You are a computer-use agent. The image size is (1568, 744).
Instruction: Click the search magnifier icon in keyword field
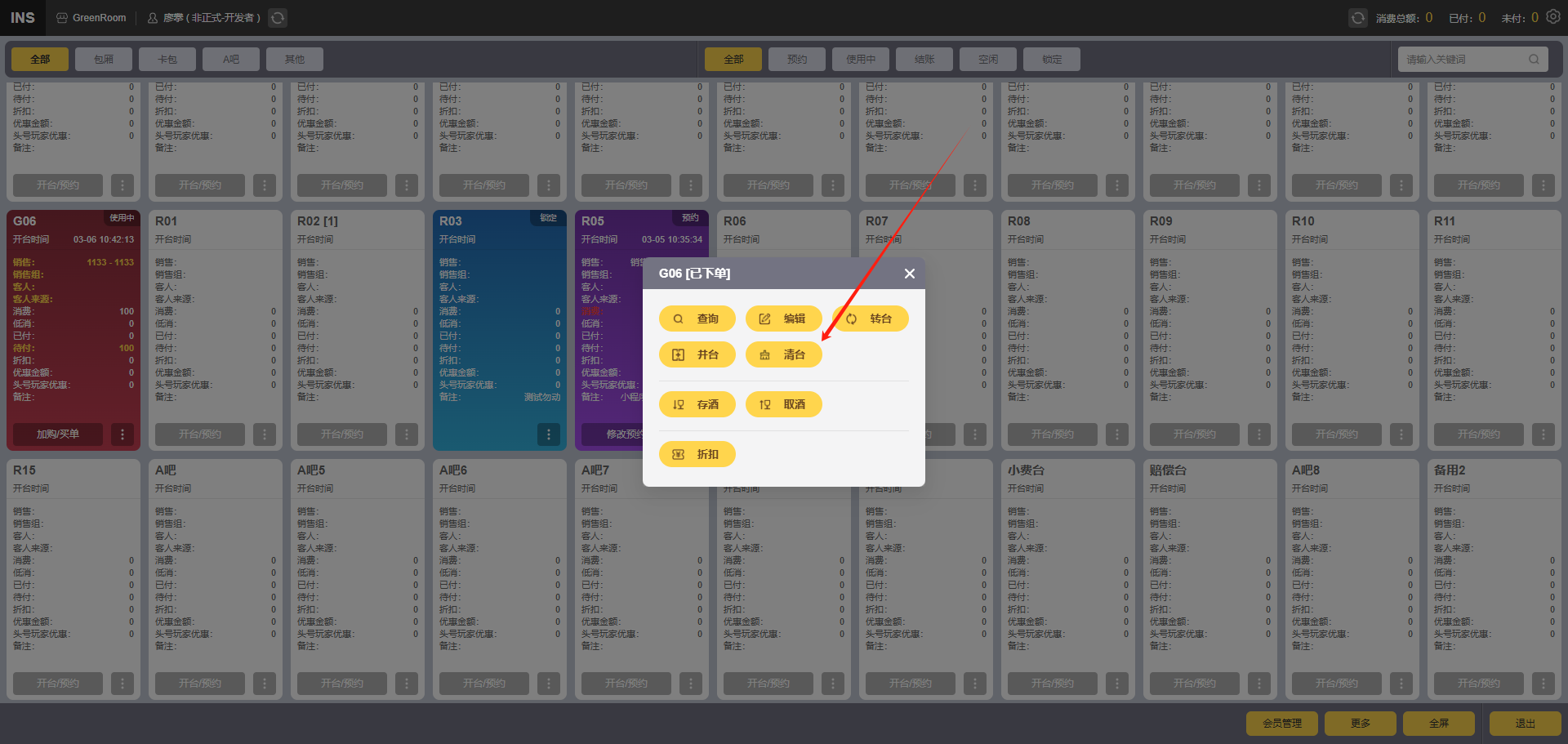1534,59
